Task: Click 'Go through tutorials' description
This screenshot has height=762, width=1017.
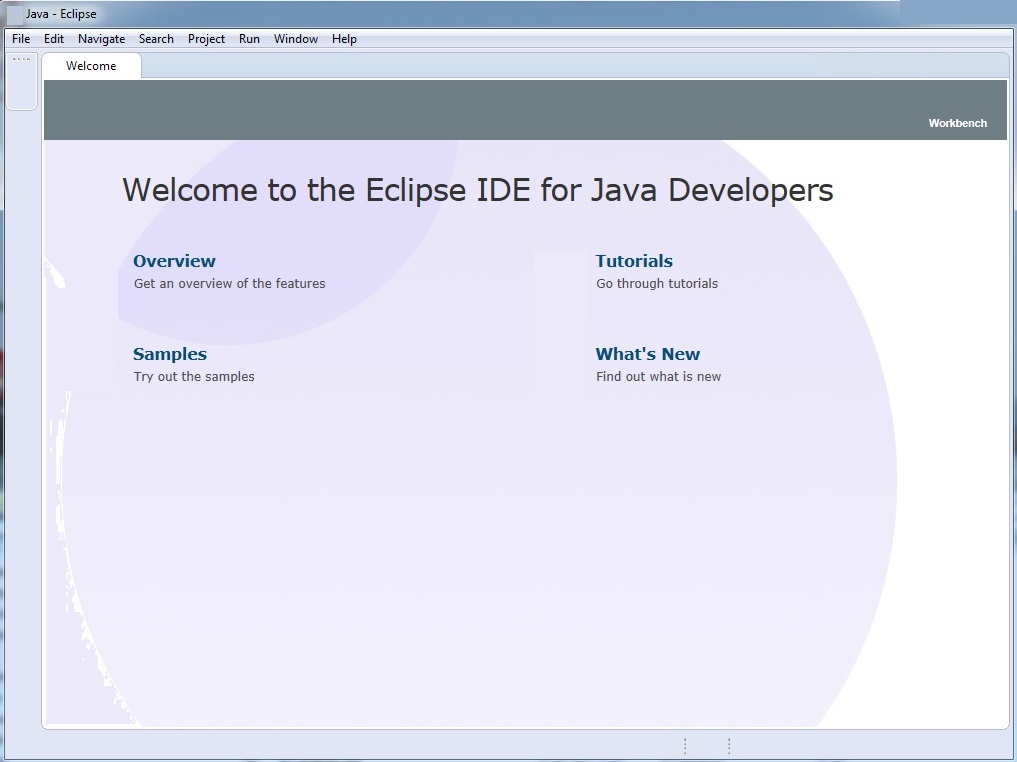Action: [657, 283]
